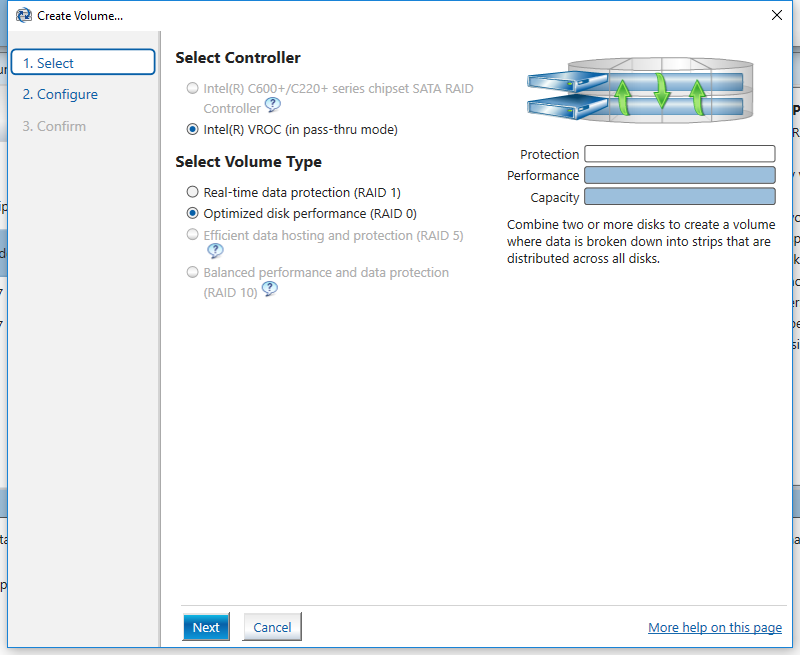Viewport: 800px width, 655px height.
Task: Go to step 1. Select
Action: click(x=83, y=62)
